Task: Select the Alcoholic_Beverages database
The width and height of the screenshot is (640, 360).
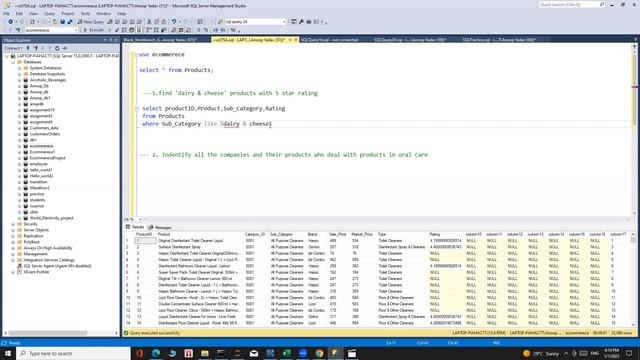Action: [x=47, y=80]
